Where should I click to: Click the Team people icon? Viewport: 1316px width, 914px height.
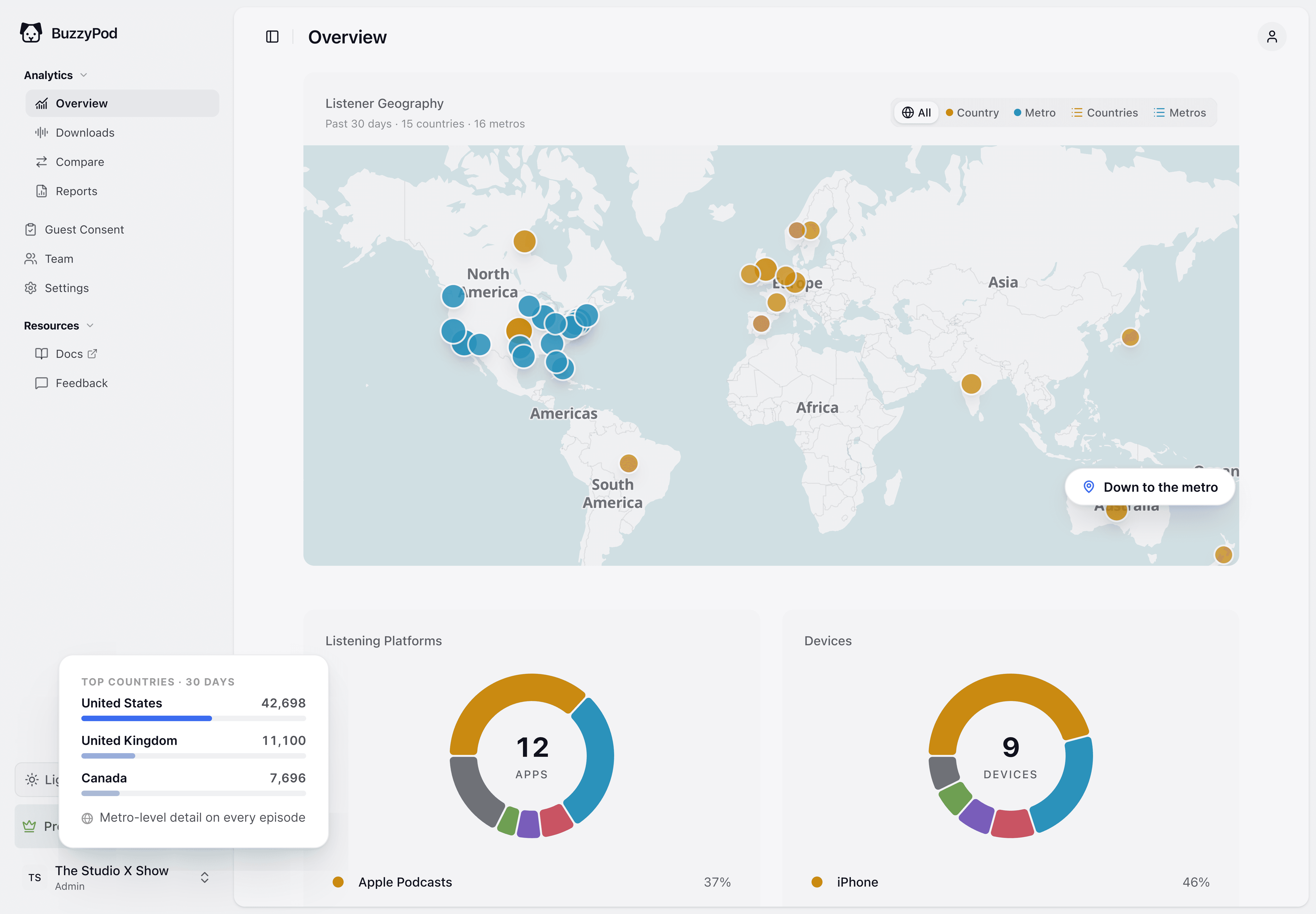click(30, 259)
